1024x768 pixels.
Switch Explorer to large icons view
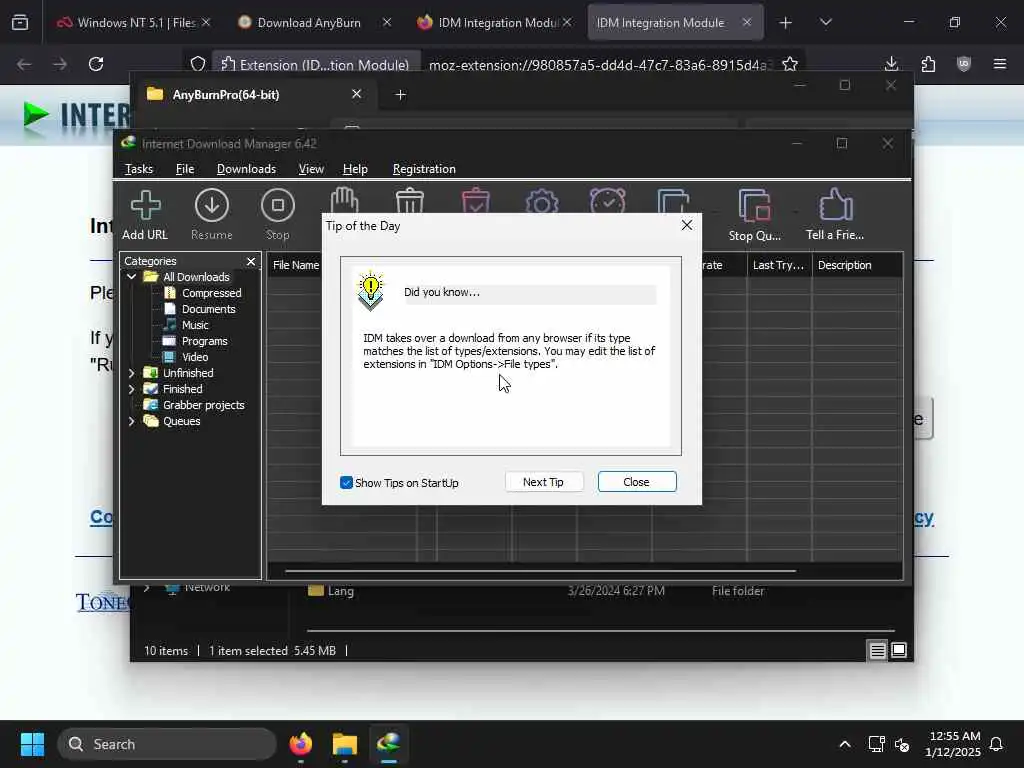899,650
